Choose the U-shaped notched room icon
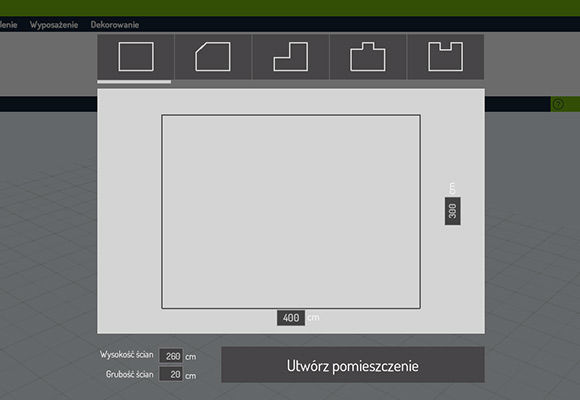 tap(445, 57)
